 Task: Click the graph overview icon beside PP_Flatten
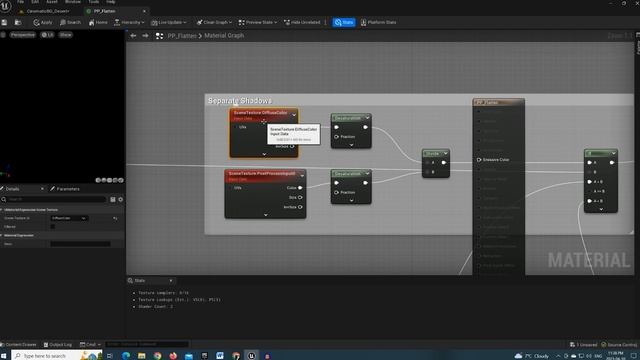click(x=160, y=36)
